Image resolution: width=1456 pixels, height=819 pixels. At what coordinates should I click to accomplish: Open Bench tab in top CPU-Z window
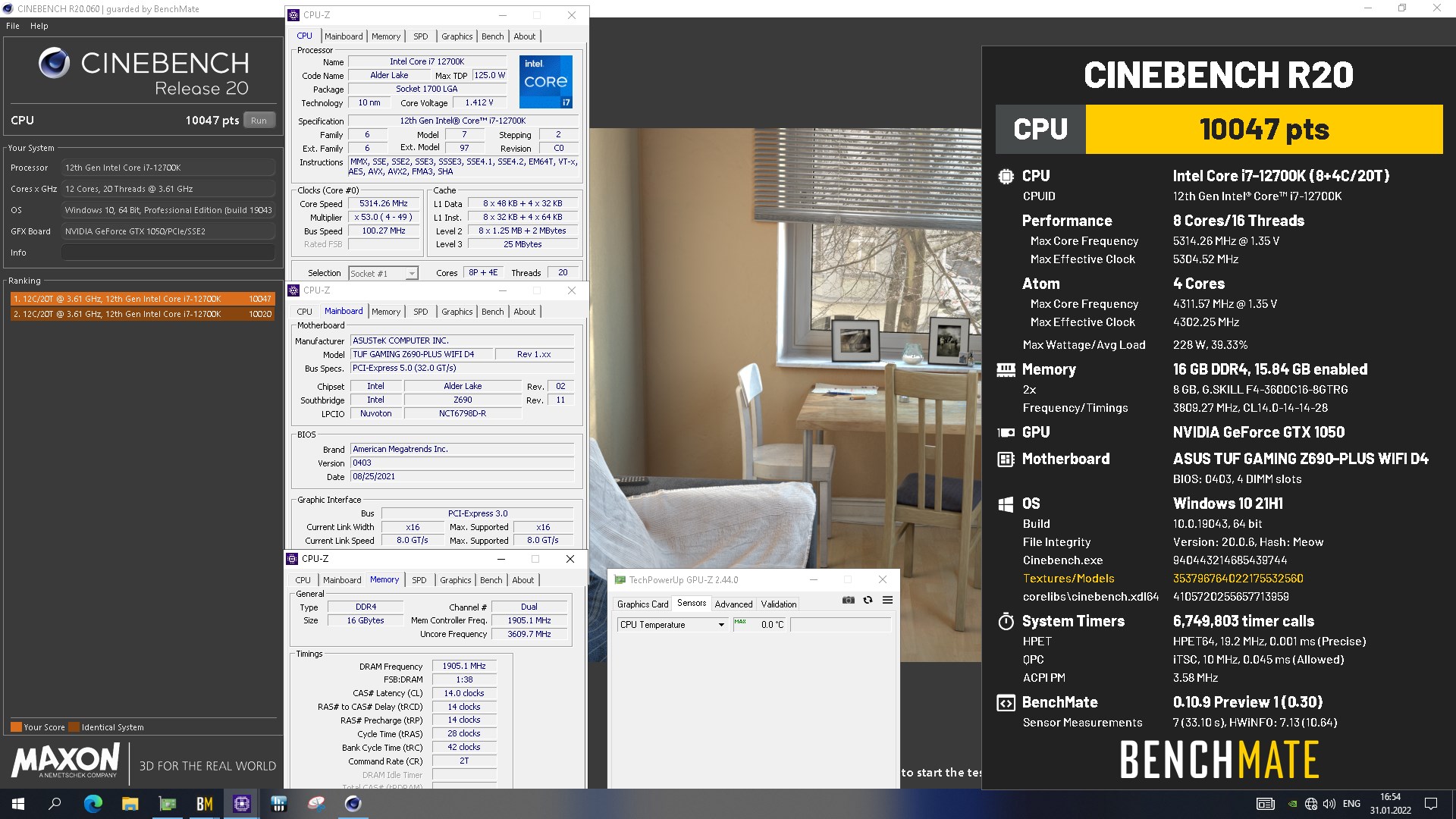492,36
